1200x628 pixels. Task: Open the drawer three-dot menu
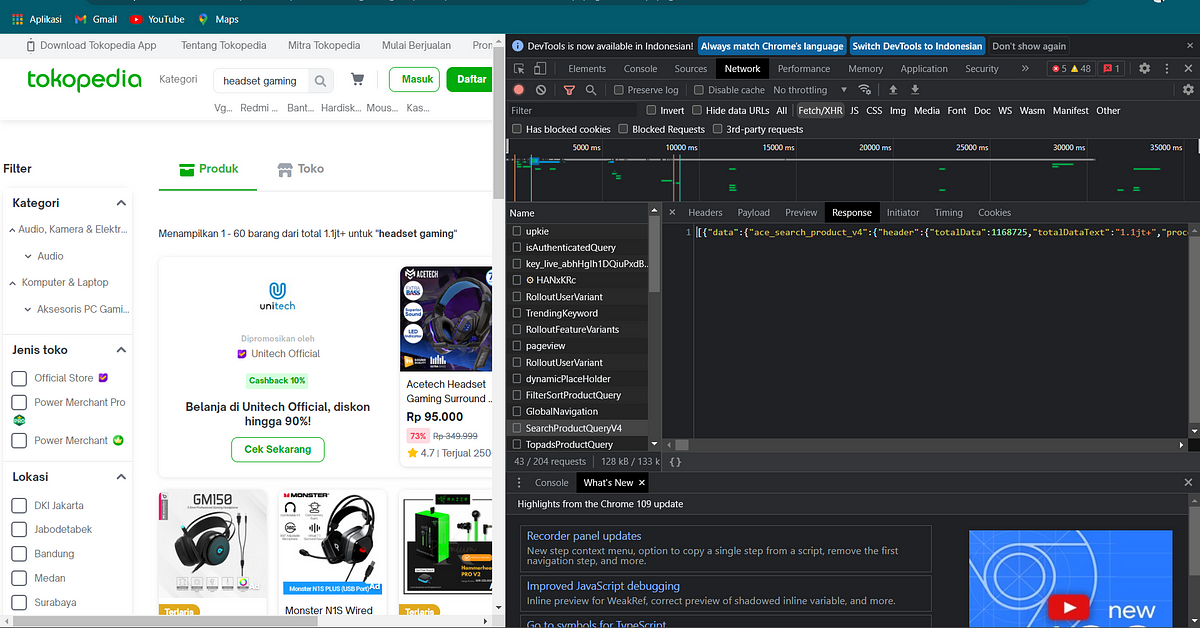click(x=520, y=483)
